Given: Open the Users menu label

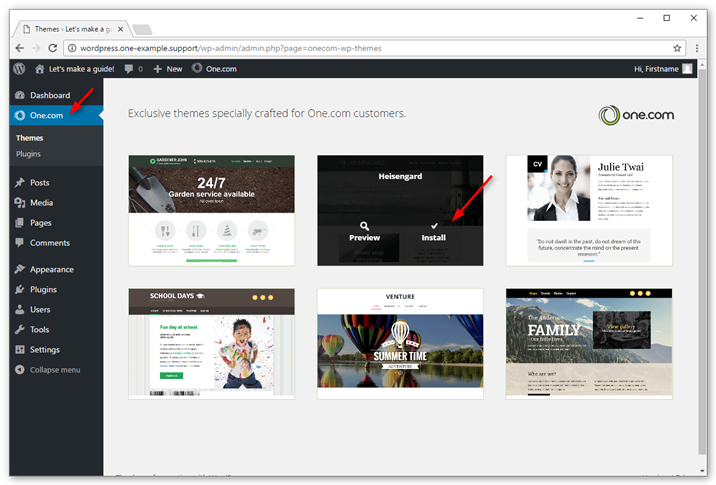Looking at the screenshot, I should (40, 310).
